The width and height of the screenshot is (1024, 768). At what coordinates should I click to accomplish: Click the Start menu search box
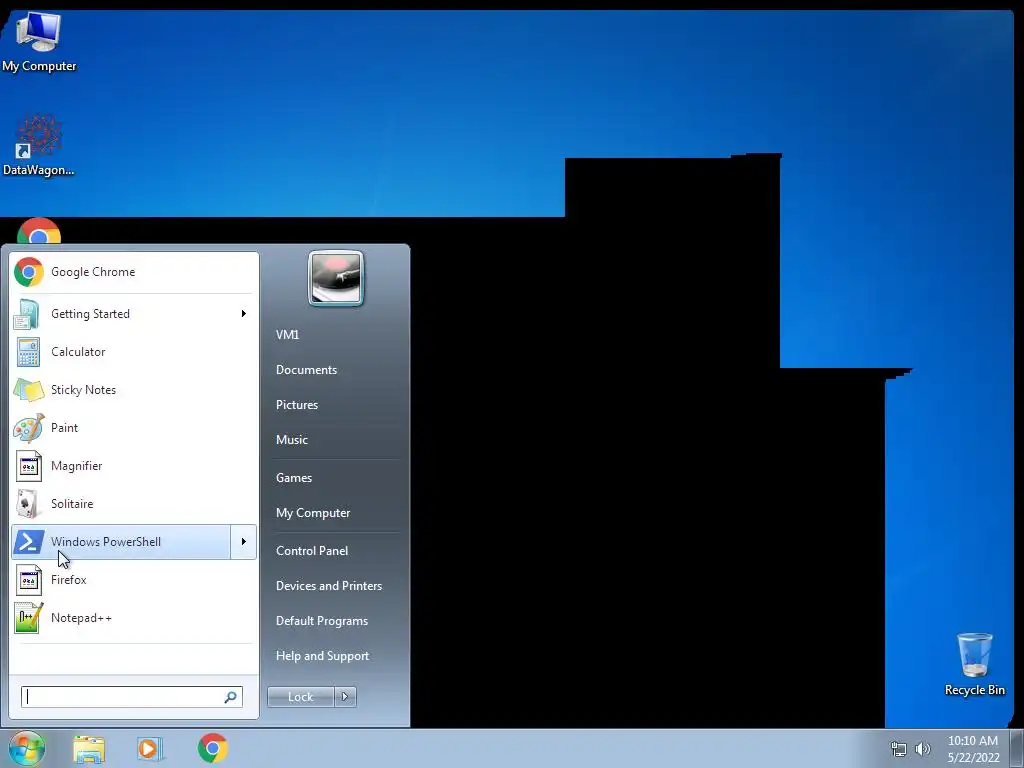point(131,697)
